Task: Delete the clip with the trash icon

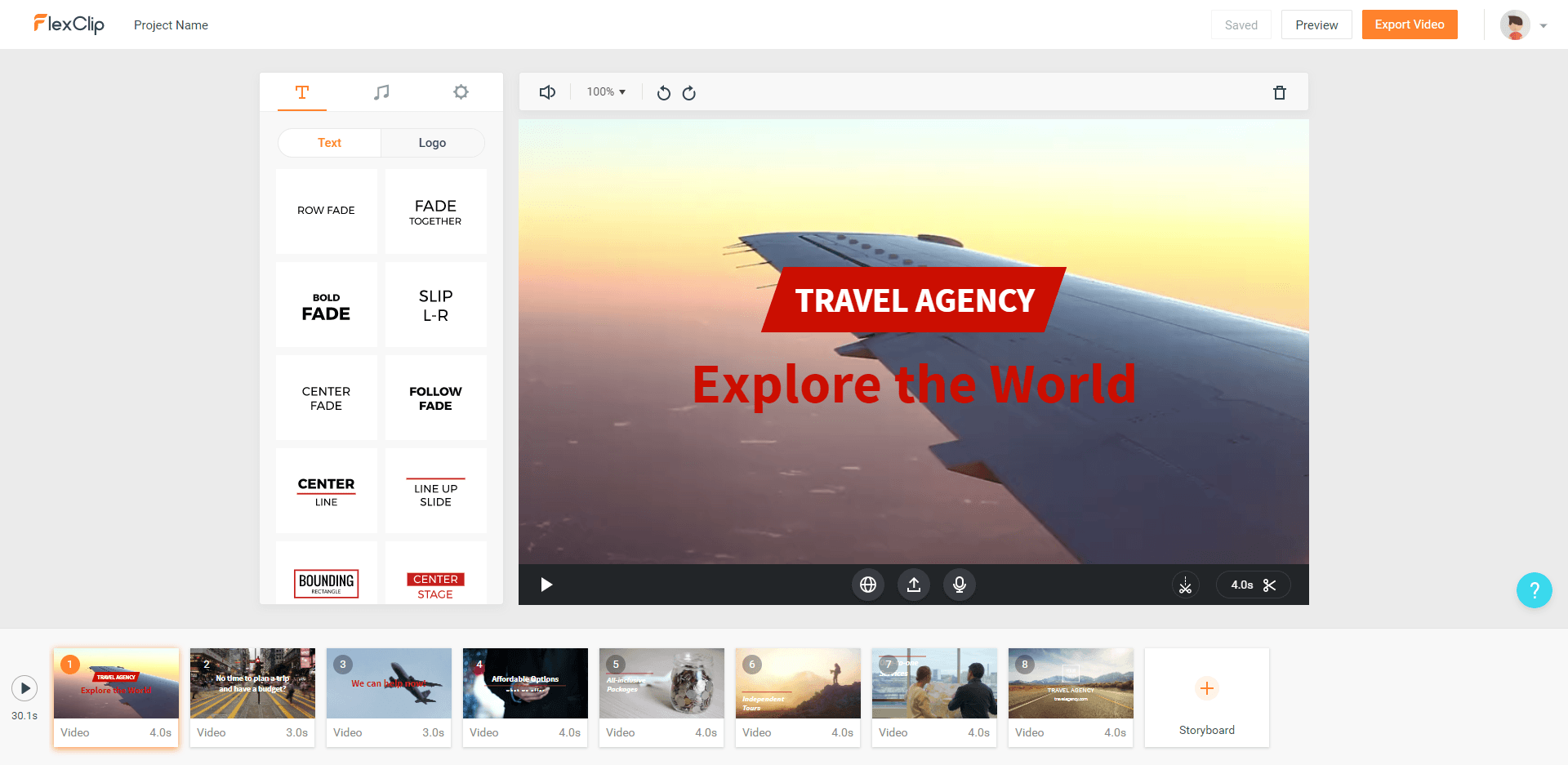Action: [x=1279, y=93]
